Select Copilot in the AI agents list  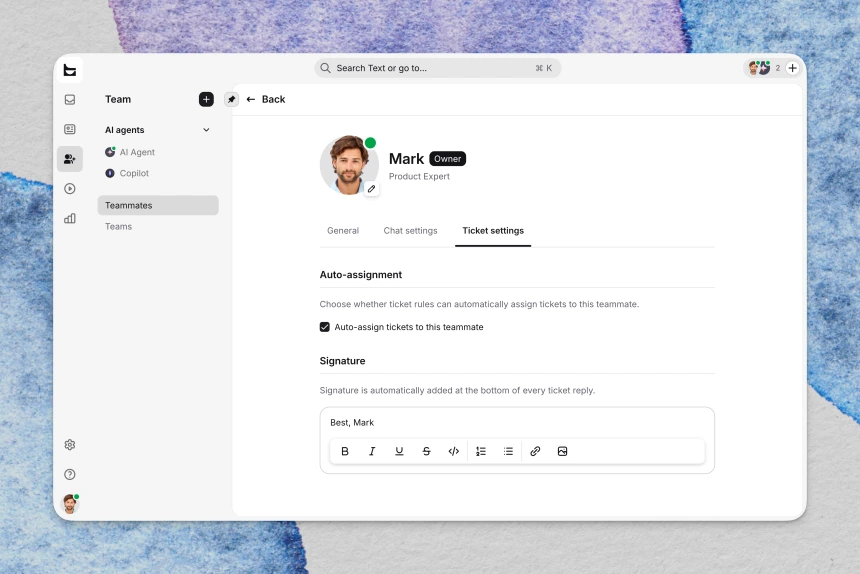pos(127,173)
